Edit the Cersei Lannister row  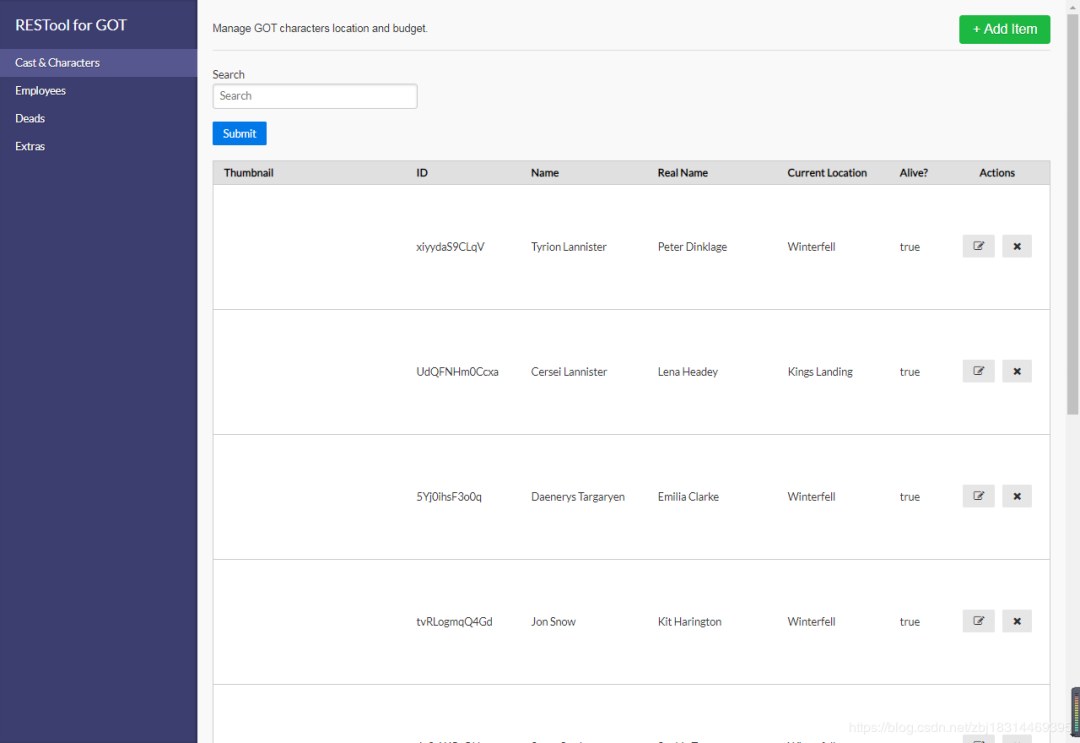[x=978, y=371]
